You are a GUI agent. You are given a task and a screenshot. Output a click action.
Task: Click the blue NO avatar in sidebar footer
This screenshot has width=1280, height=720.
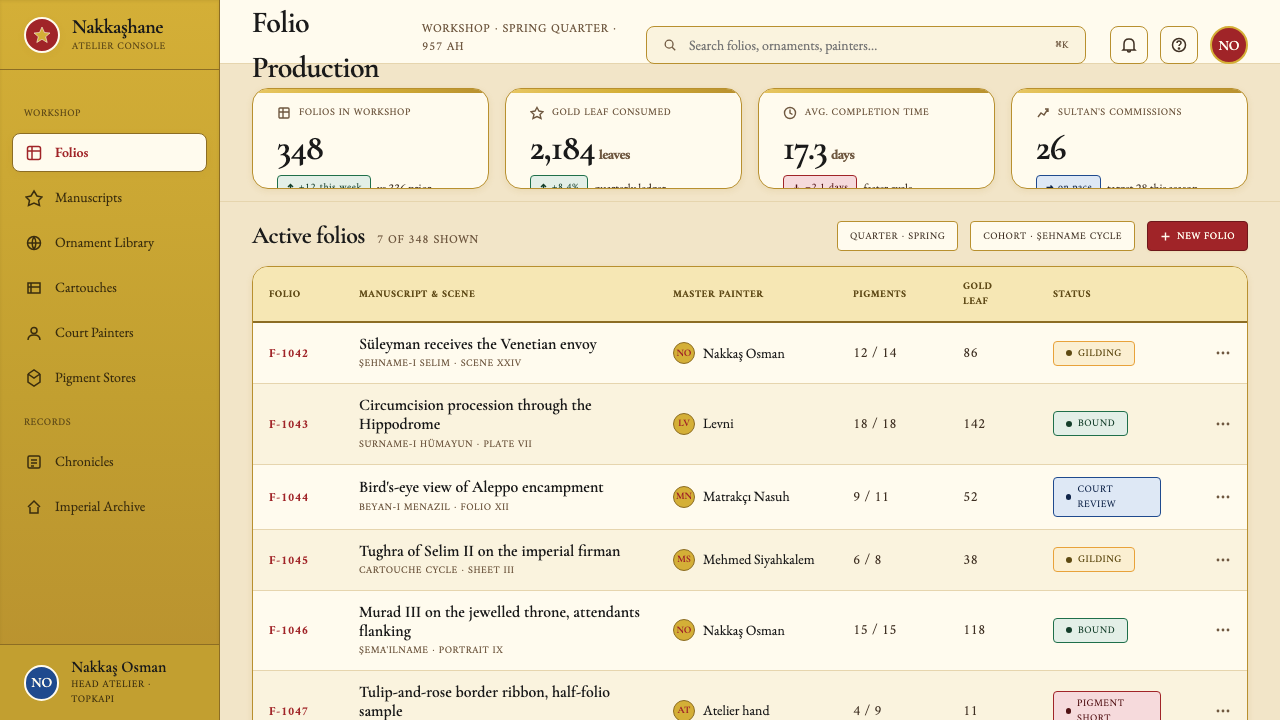[x=42, y=683]
